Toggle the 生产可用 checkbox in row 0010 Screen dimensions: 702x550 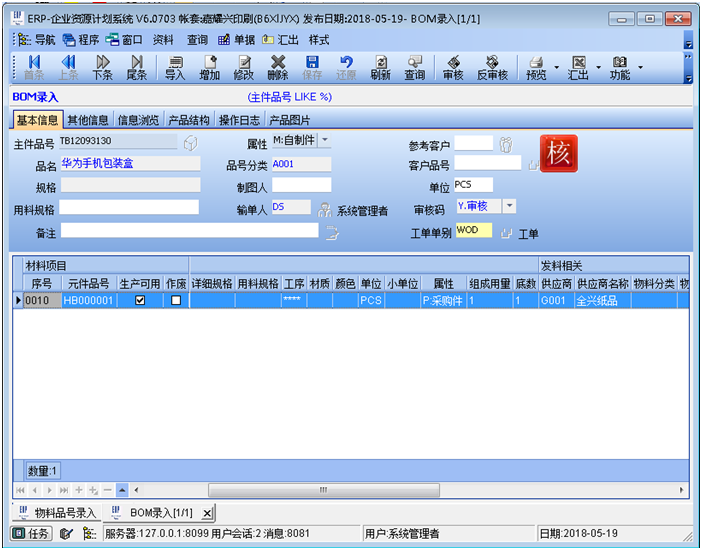click(x=140, y=300)
